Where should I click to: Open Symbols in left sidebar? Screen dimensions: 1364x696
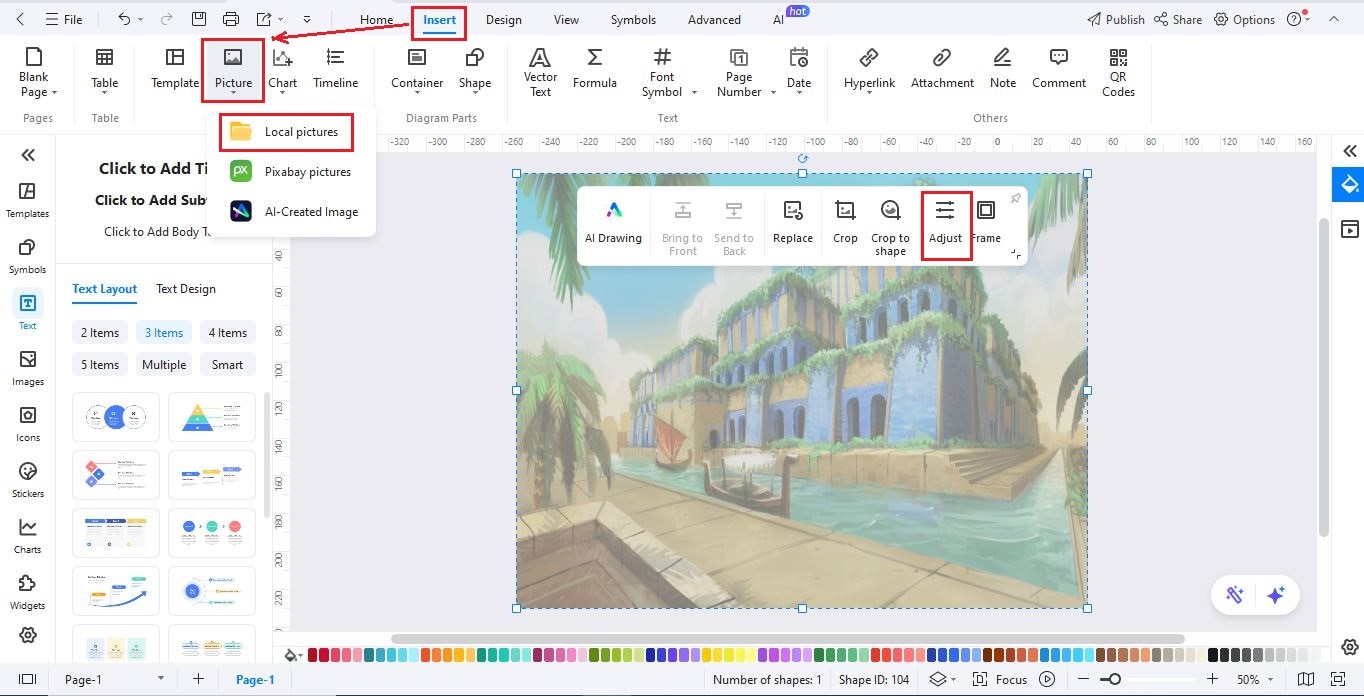(x=28, y=256)
